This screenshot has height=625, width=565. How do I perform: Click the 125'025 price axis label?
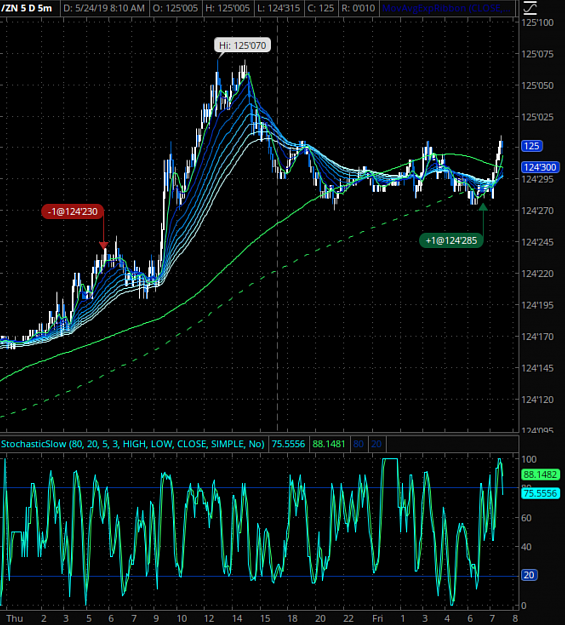click(538, 117)
